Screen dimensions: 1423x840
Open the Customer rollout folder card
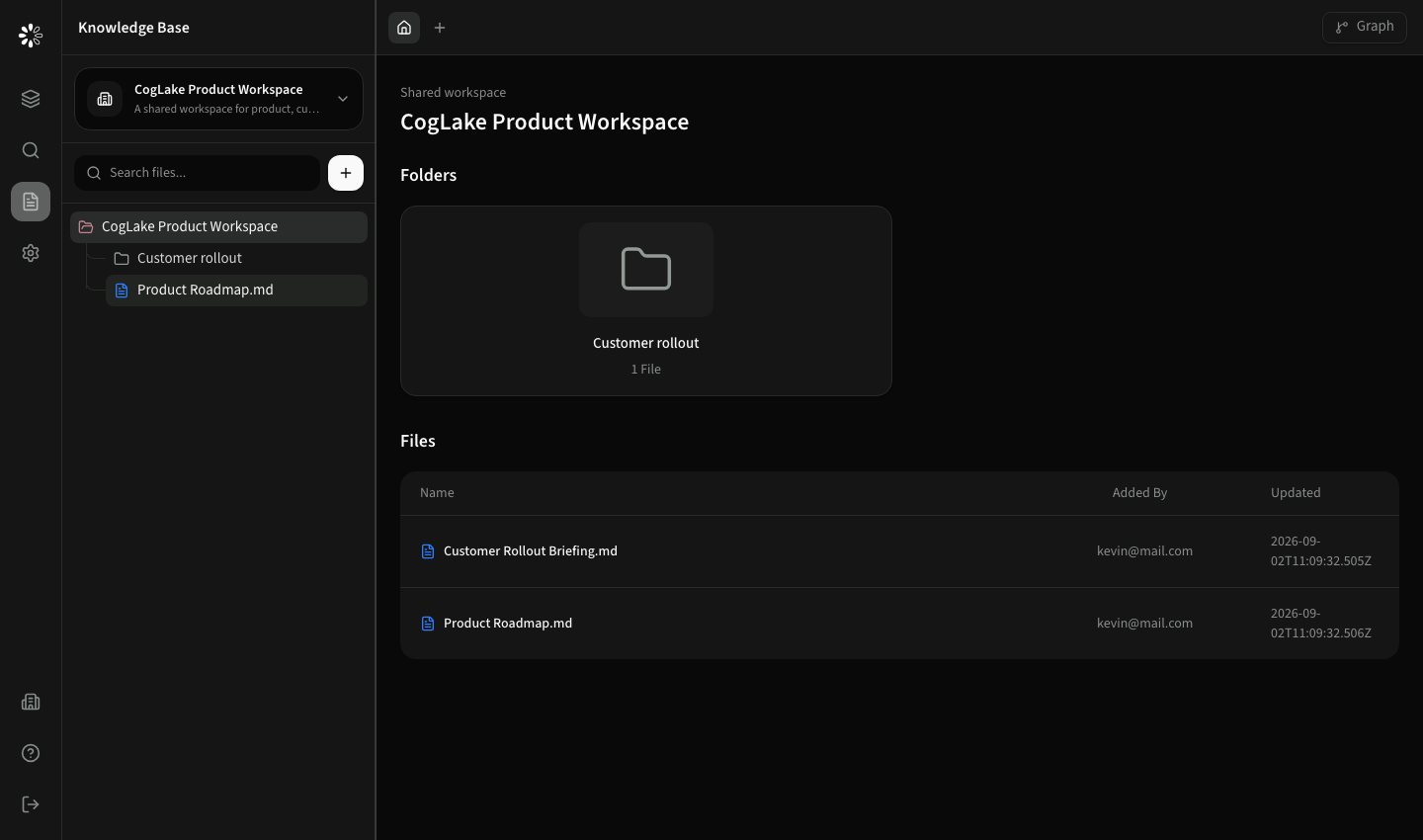(x=646, y=300)
